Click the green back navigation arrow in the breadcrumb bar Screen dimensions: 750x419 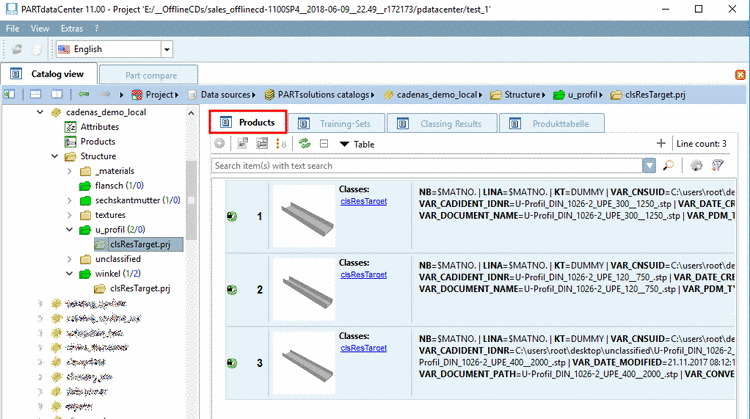84,94
